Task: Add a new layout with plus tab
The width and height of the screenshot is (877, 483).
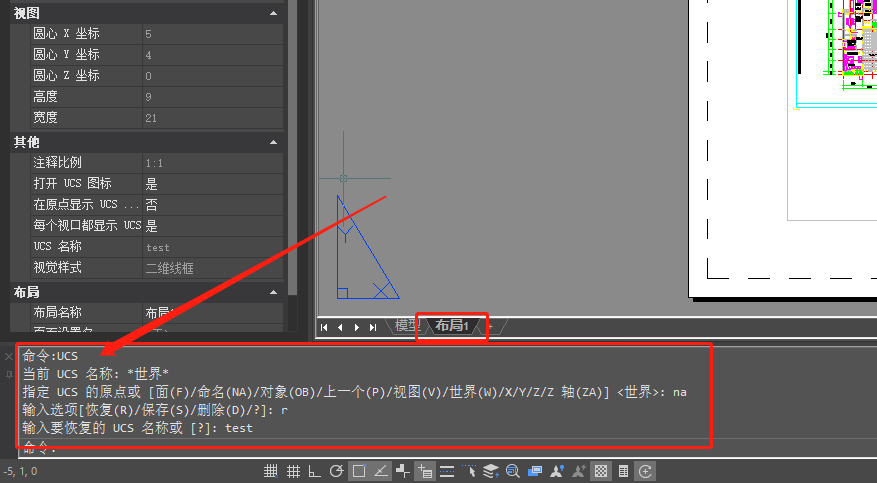Action: pyautogui.click(x=491, y=326)
